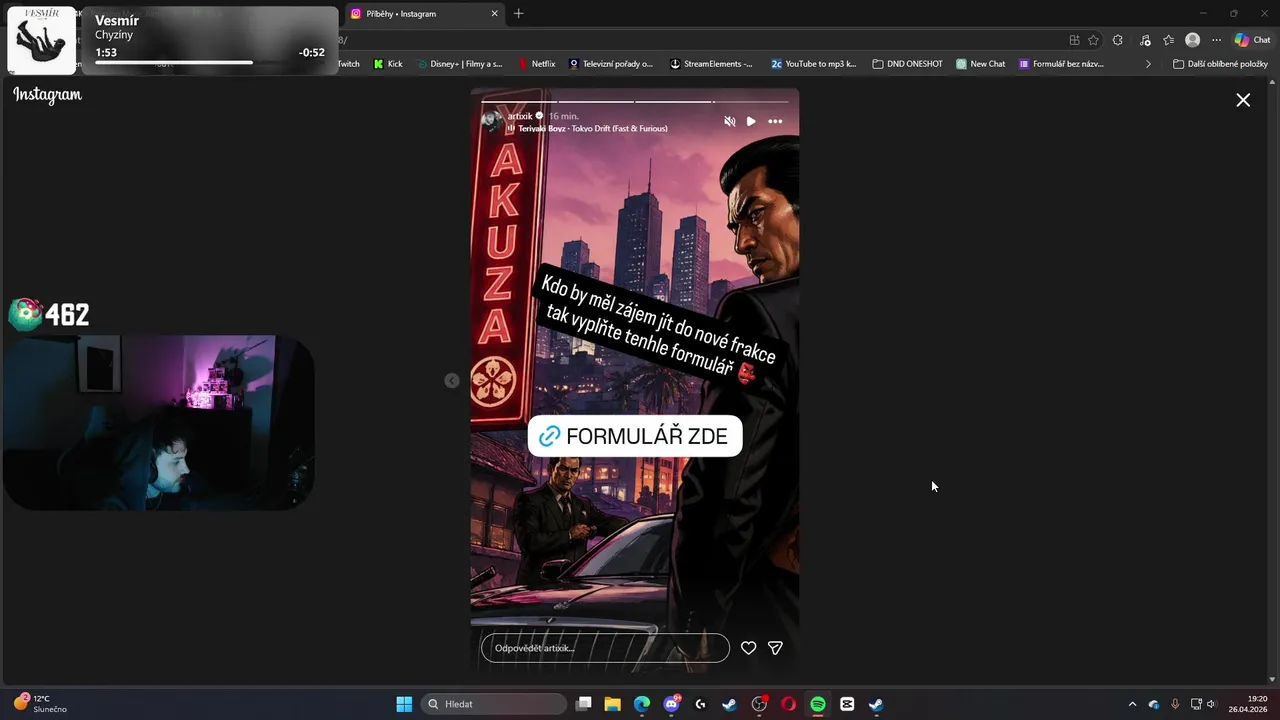Open the clock showing 19:20
Image resolution: width=1280 pixels, height=720 pixels.
[1249, 704]
